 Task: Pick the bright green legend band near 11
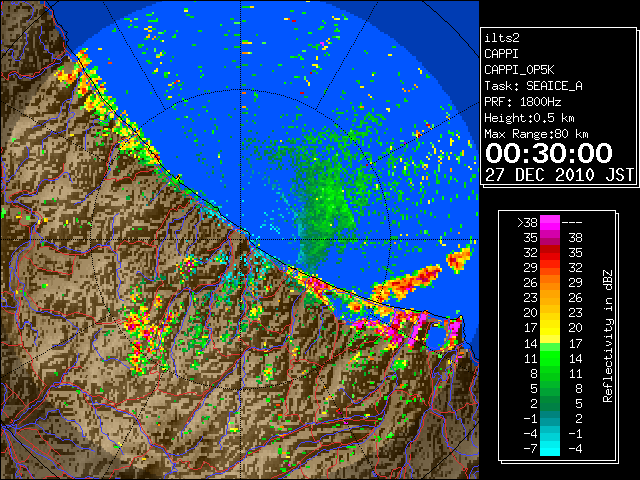(x=550, y=358)
